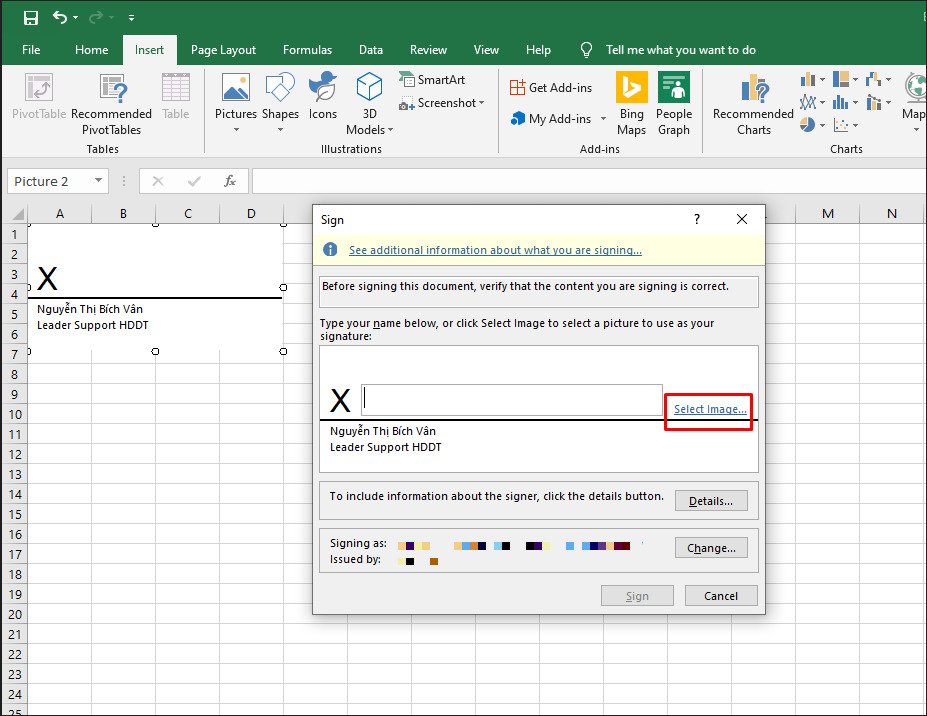
Task: Click the Screenshot button
Action: (x=438, y=103)
